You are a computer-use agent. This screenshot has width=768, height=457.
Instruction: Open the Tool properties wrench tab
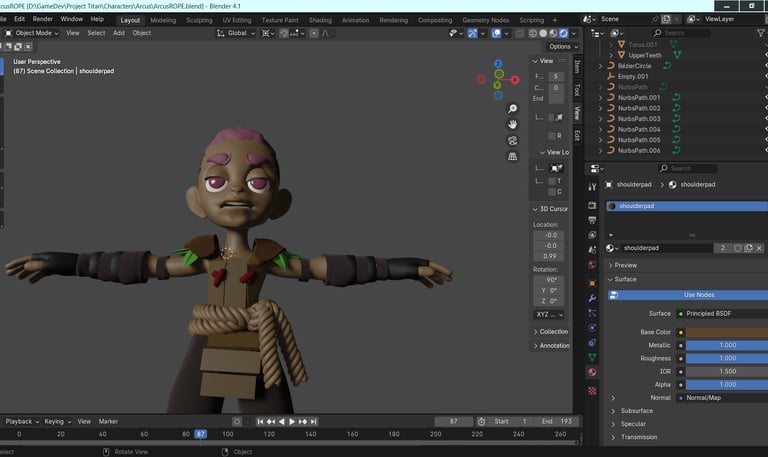coord(592,187)
